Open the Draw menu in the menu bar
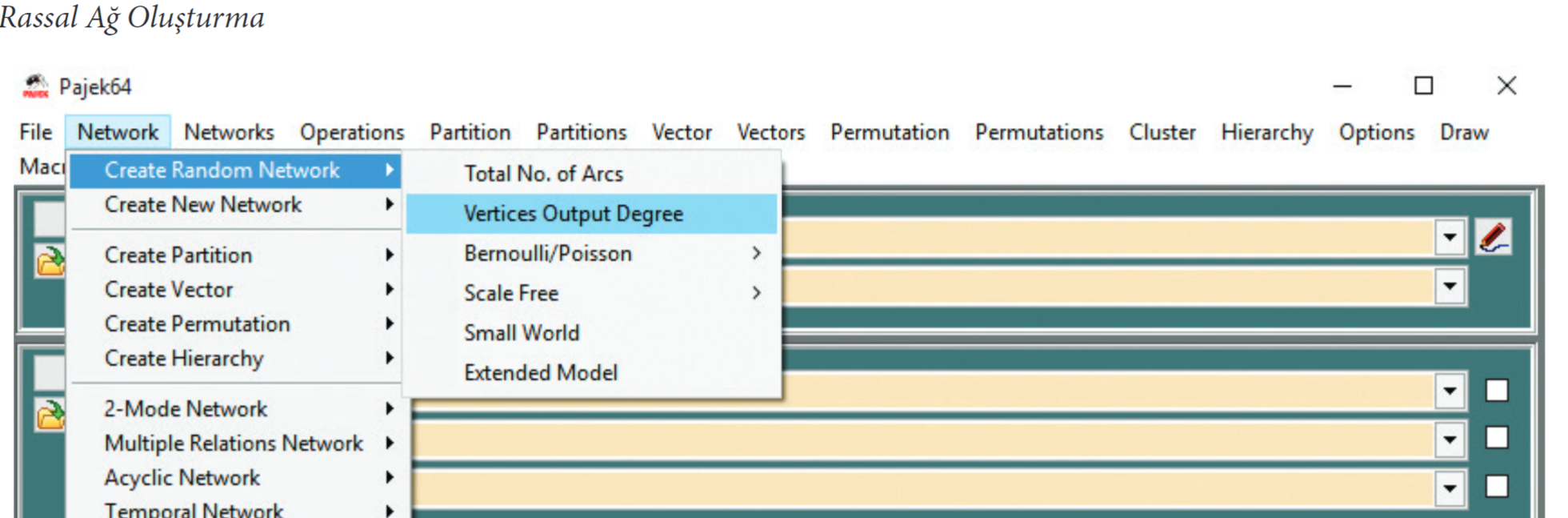 1463,132
